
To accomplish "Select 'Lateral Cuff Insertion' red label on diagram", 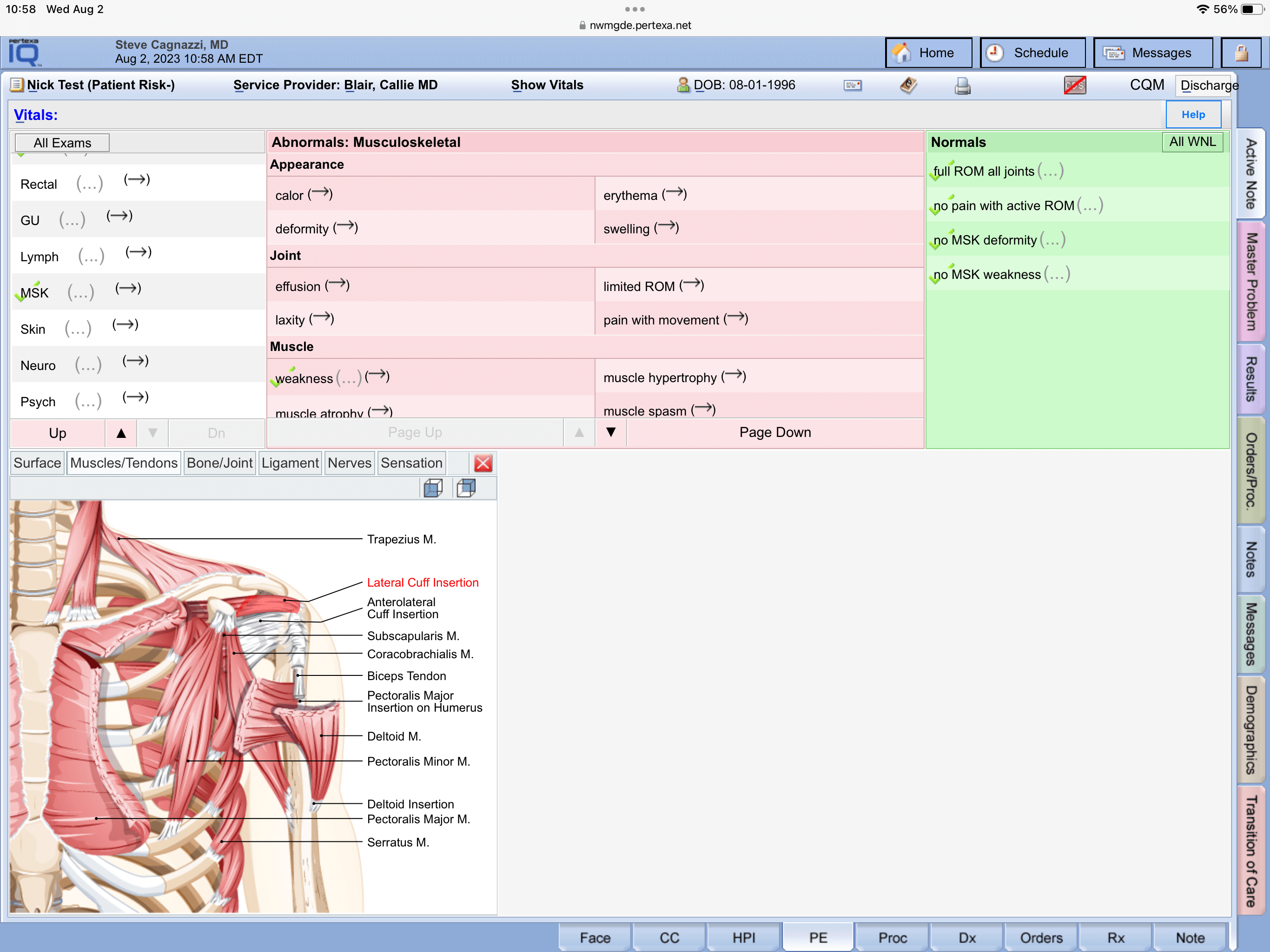I will (x=423, y=582).
